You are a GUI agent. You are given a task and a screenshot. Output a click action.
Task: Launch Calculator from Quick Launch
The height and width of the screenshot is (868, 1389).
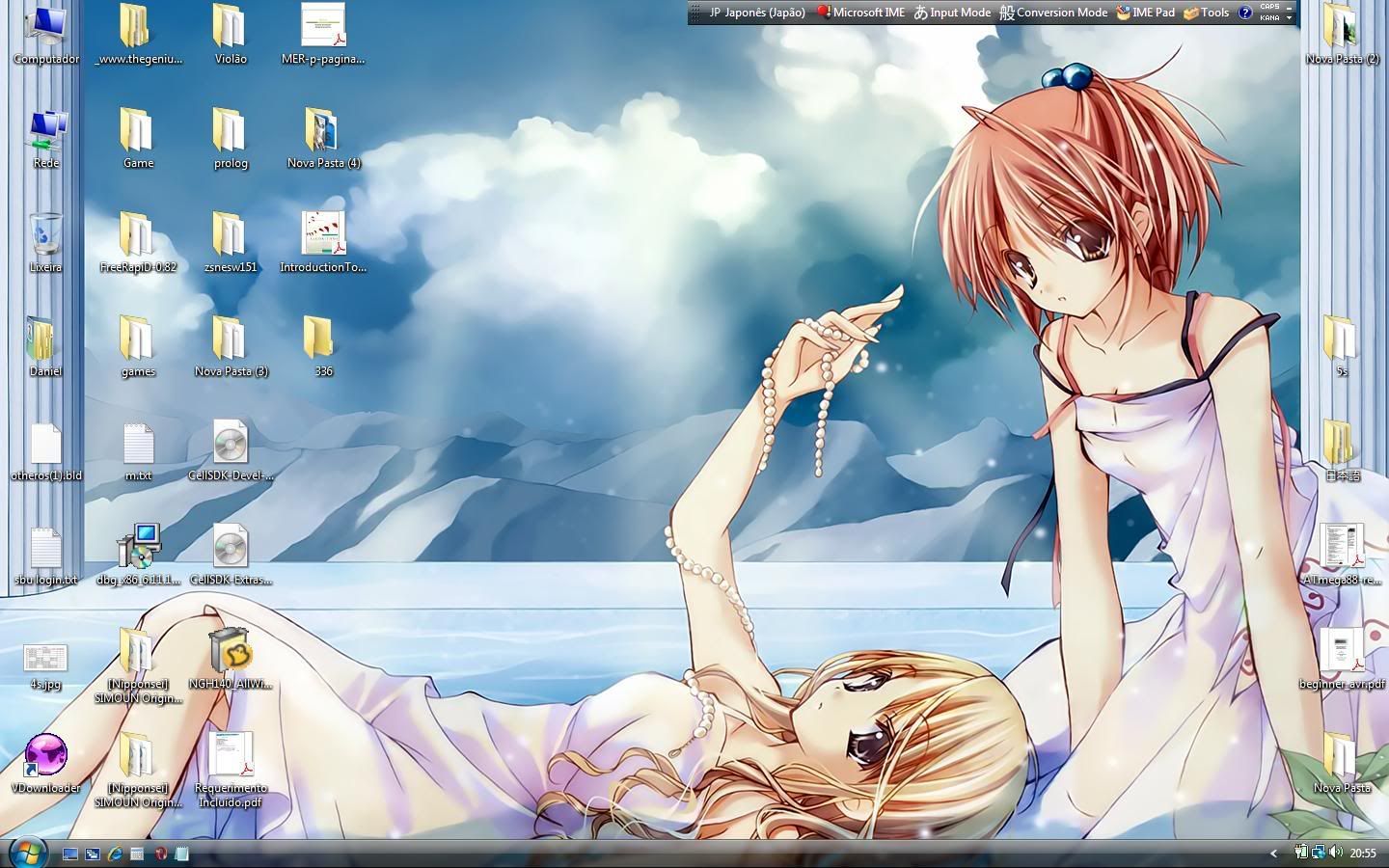(137, 854)
